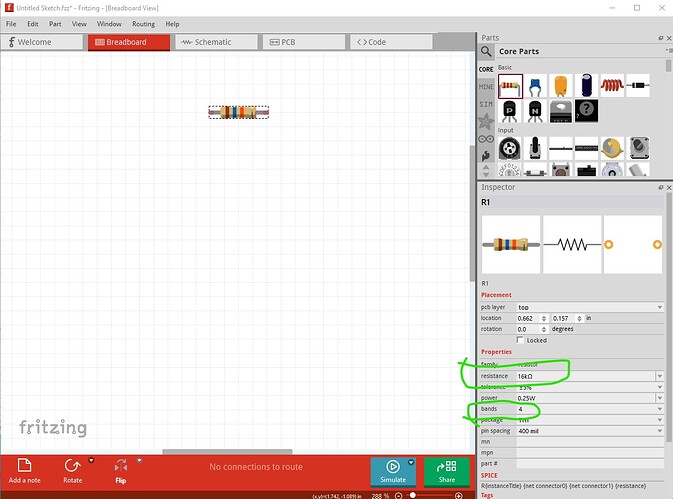
Task: Click the rotation degrees input field
Action: (x=531, y=329)
